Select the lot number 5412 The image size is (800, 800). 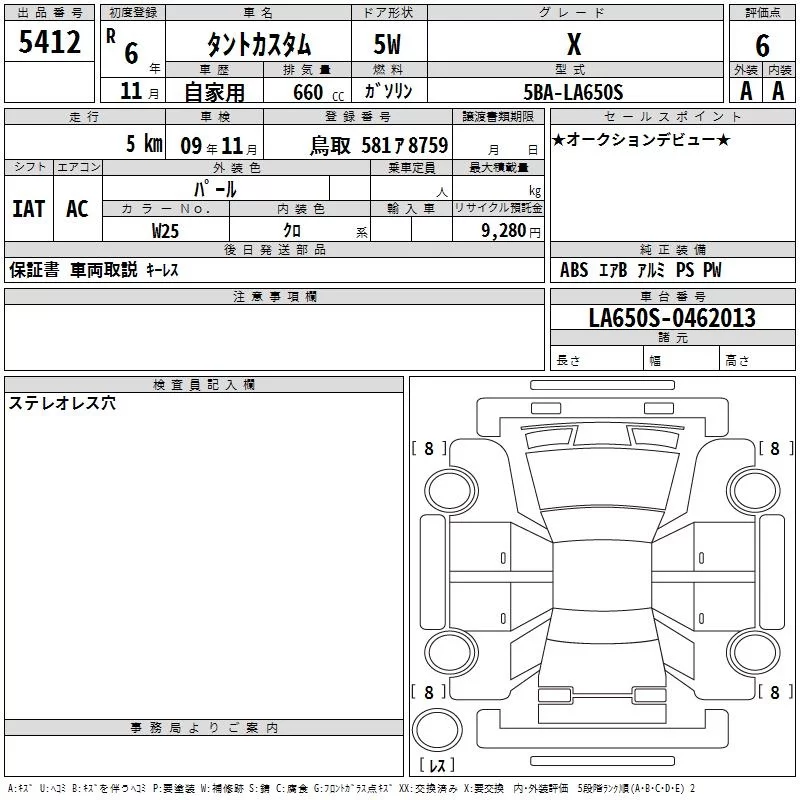[49, 43]
